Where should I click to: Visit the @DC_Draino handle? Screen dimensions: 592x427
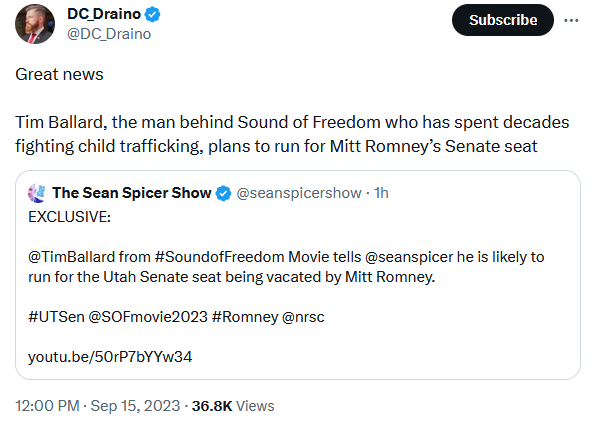pos(109,34)
